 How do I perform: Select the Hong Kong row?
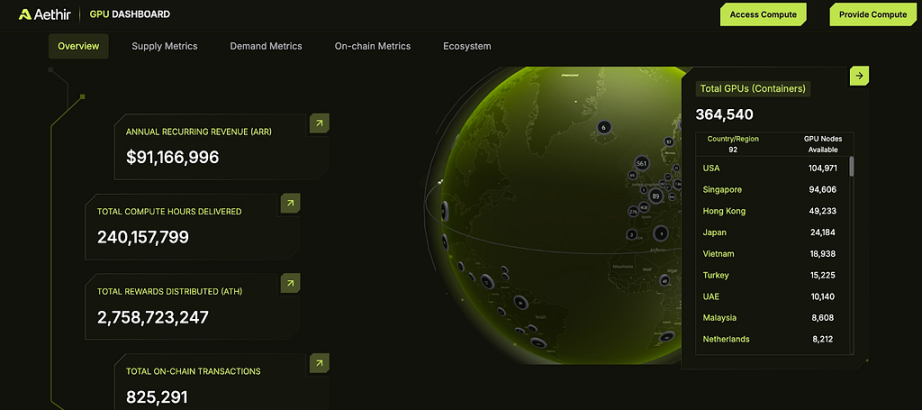click(773, 211)
